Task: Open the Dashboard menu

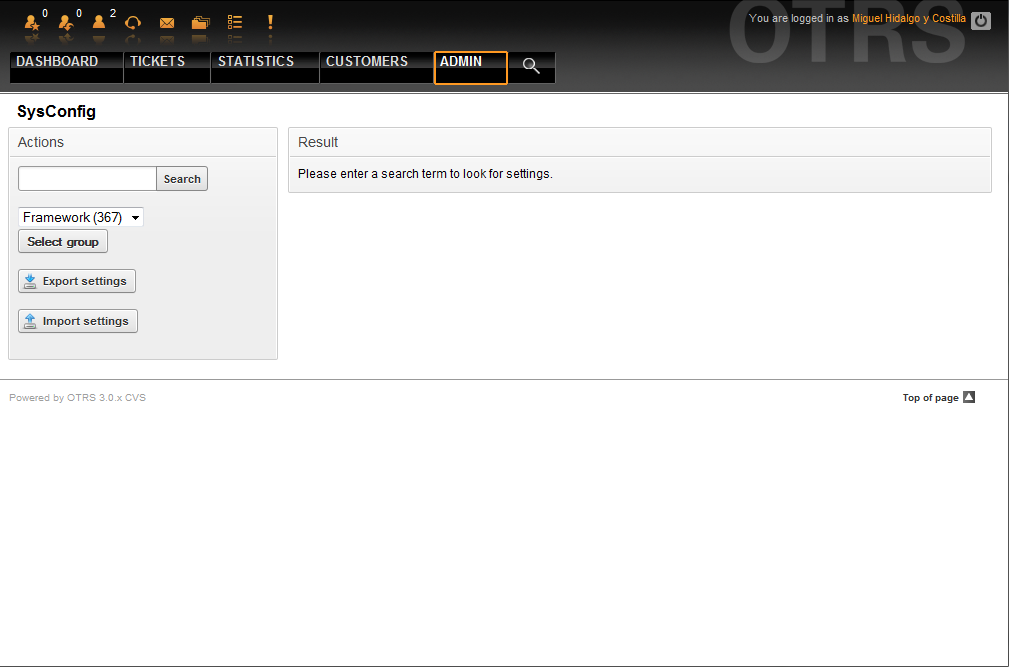Action: (57, 62)
